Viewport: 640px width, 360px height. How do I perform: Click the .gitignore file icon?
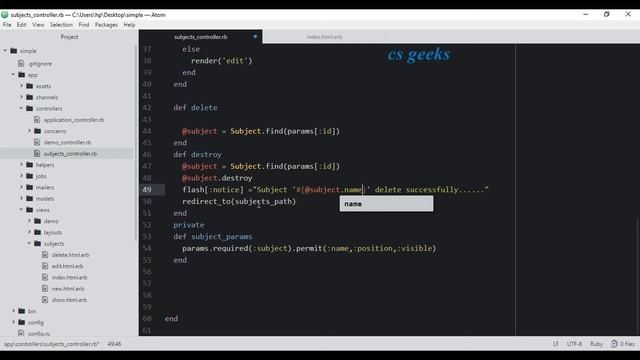click(x=21, y=63)
